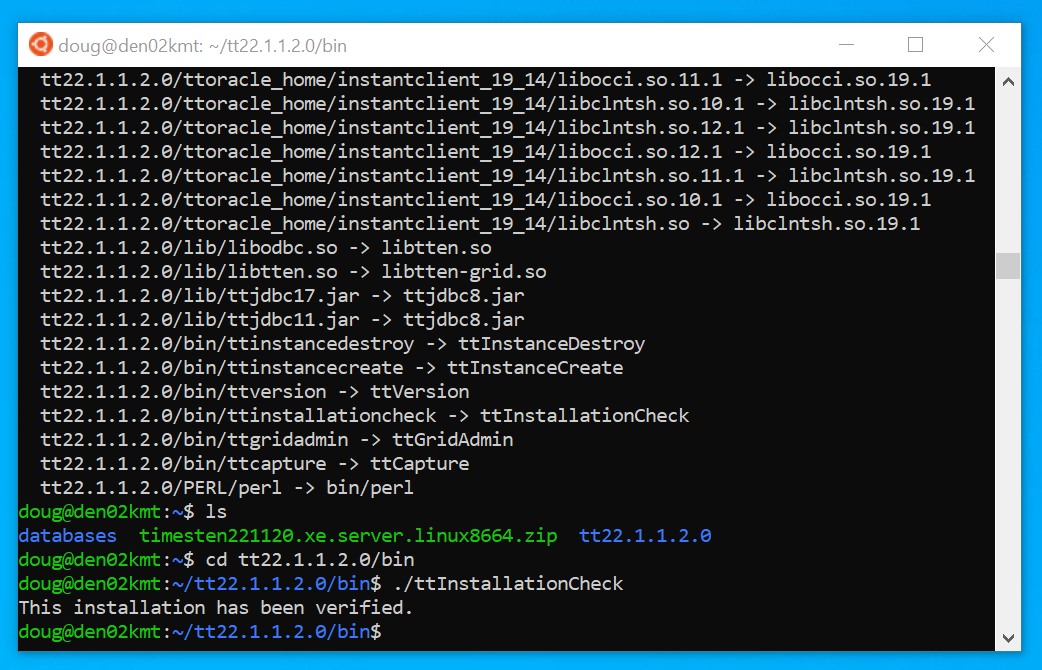Click the final shell prompt line
The width and height of the screenshot is (1042, 670).
coord(200,631)
